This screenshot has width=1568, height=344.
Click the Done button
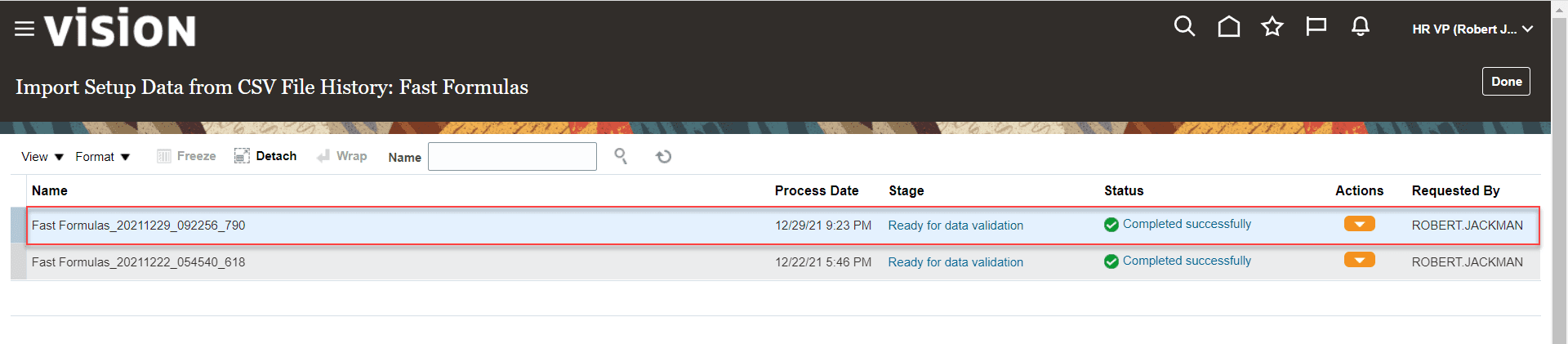tap(1506, 82)
